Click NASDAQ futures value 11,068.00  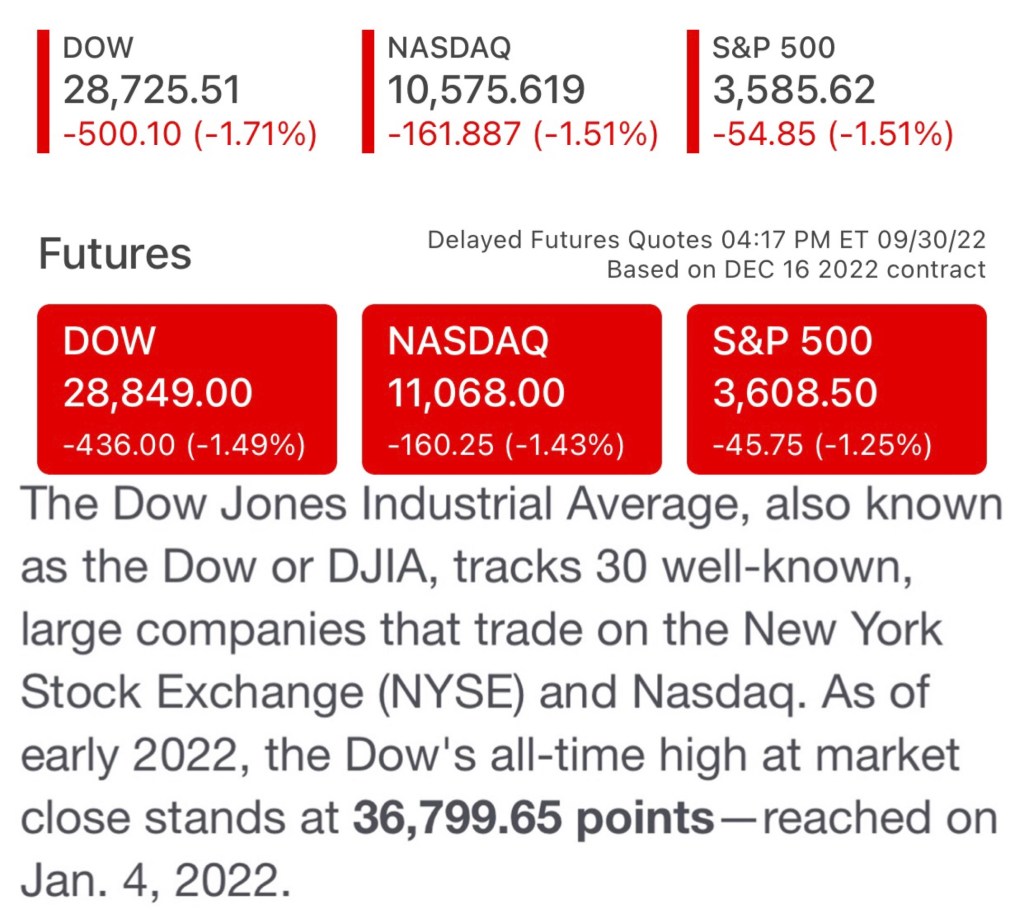476,393
